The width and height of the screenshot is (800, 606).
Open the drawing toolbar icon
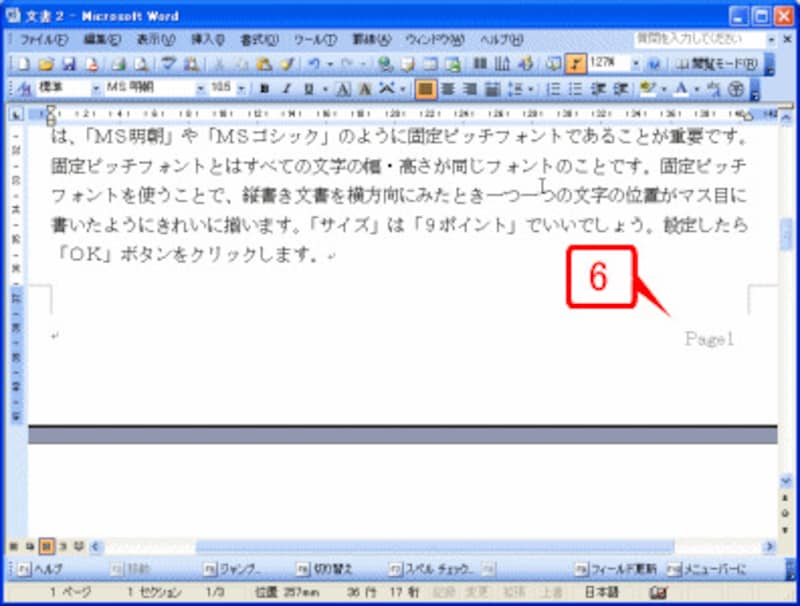coord(526,64)
